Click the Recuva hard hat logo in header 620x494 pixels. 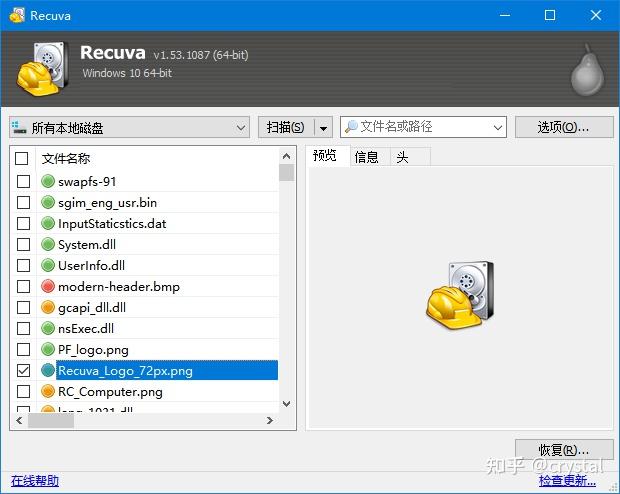[x=42, y=69]
